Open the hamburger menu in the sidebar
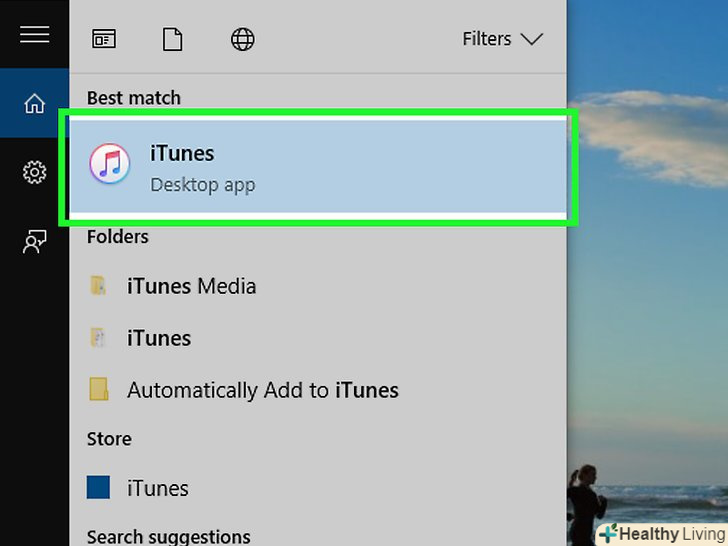728x546 pixels. pyautogui.click(x=34, y=34)
